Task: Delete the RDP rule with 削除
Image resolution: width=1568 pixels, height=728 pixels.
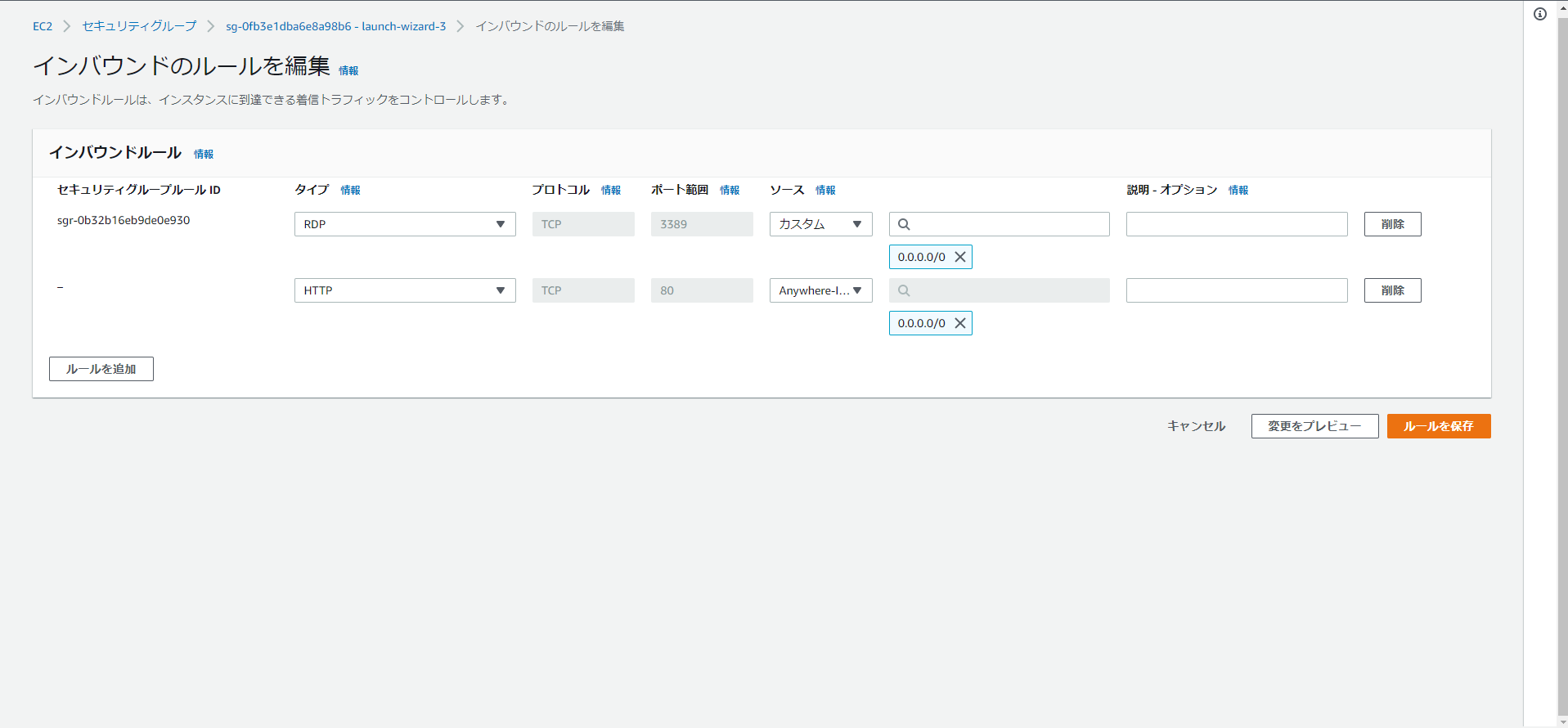Action: pyautogui.click(x=1392, y=224)
